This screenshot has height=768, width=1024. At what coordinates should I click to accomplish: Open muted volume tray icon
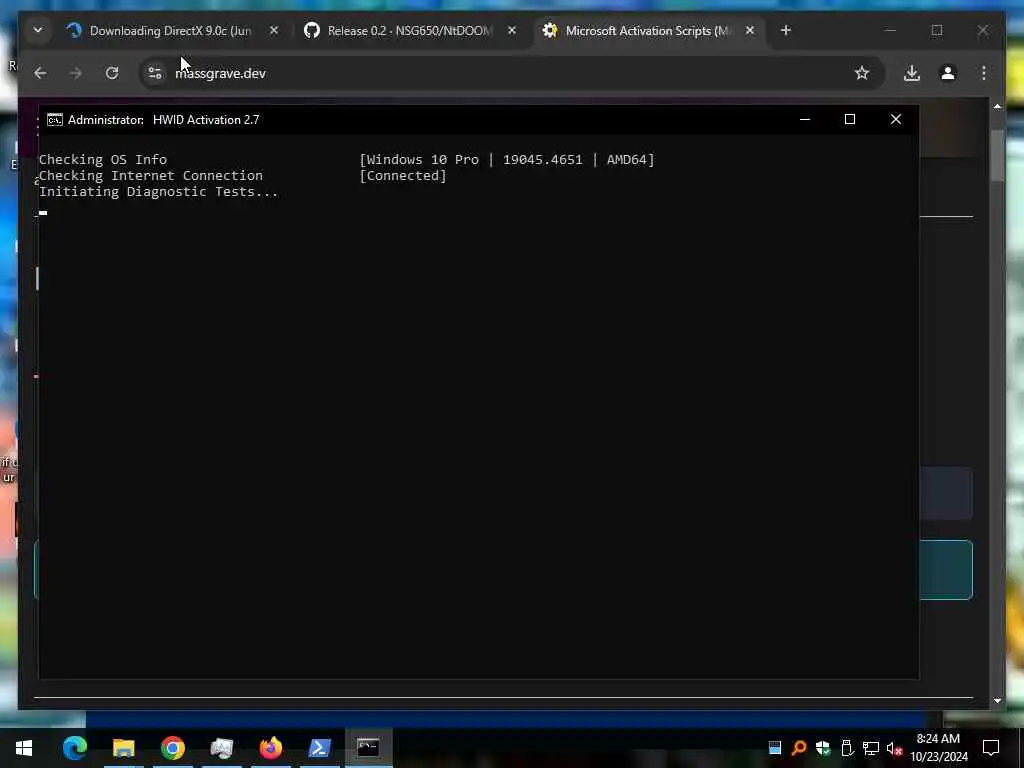[895, 748]
